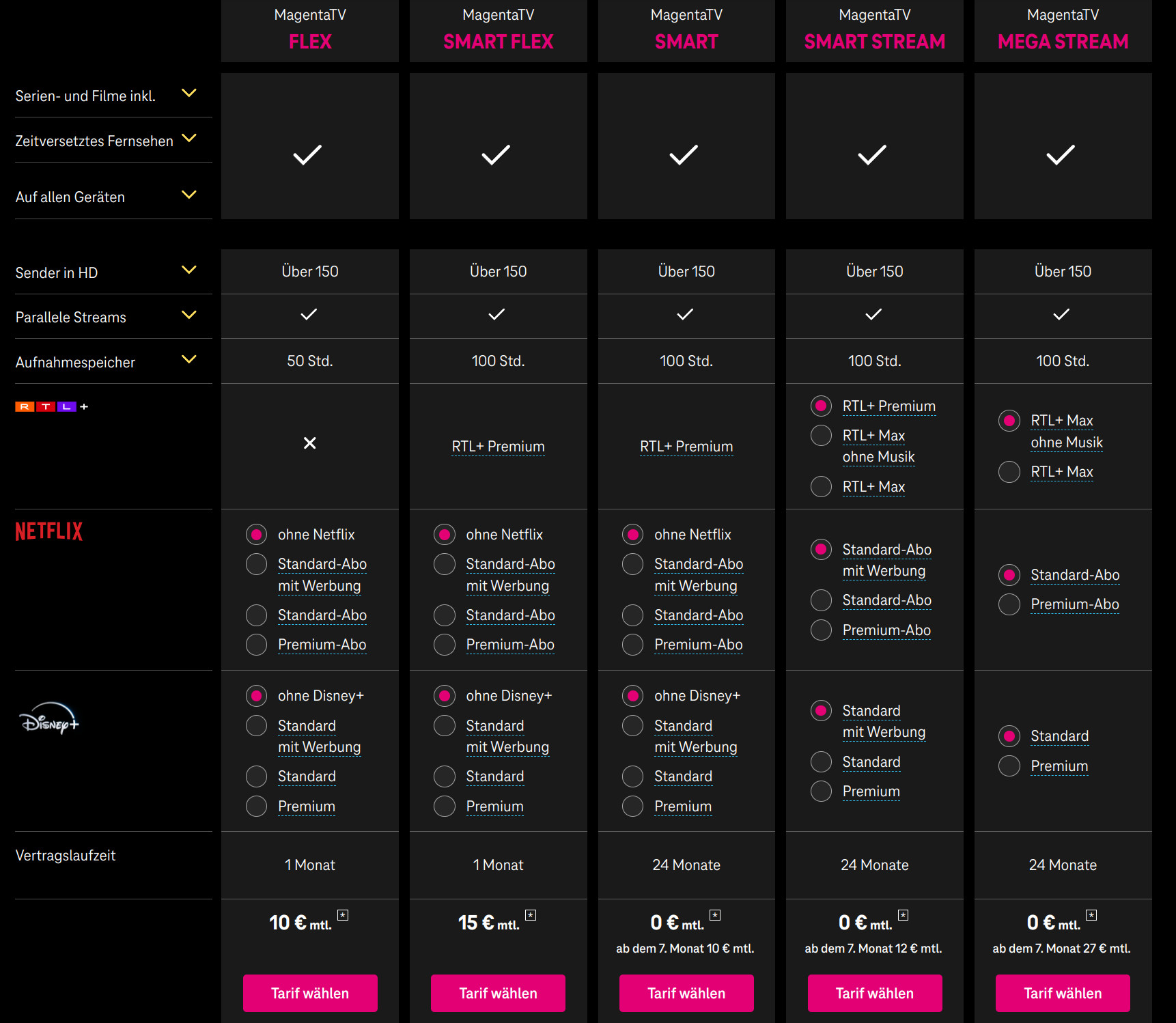The image size is (1176, 1023).
Task: Select Standard-Abo mit Werbung Netflix option in SMART
Action: (x=632, y=563)
